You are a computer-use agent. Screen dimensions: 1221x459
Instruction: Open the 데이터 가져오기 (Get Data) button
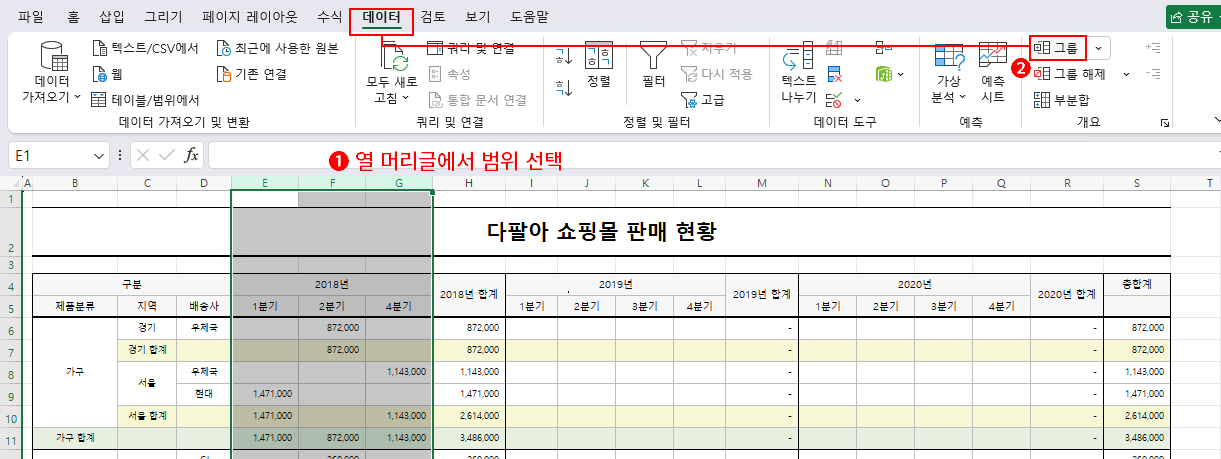coord(51,73)
